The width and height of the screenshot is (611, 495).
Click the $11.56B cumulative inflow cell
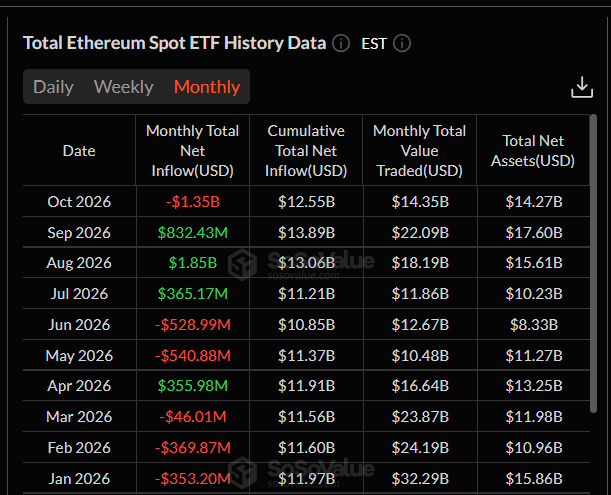click(306, 417)
